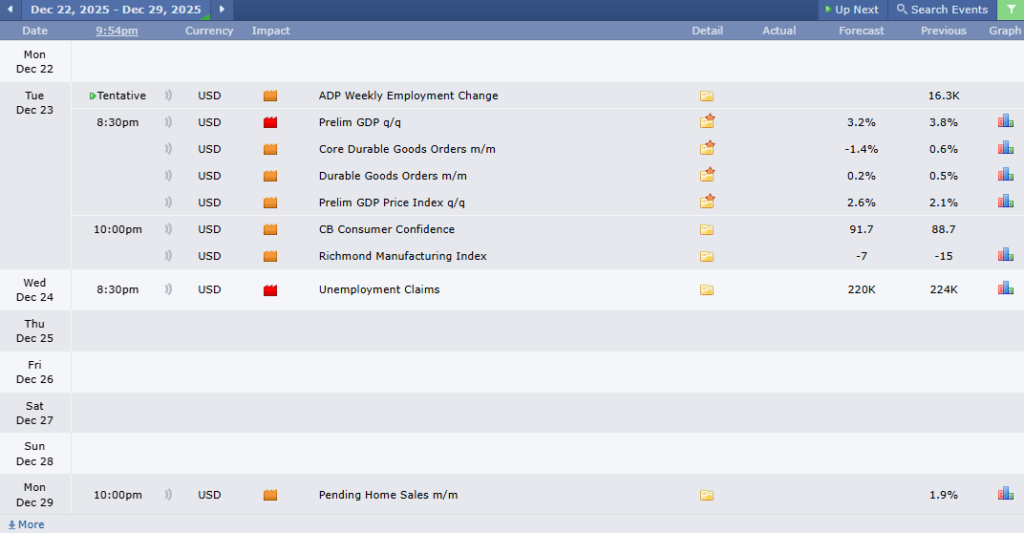Toggle sound alert for Pending Home Sales
1024x533 pixels.
pos(169,494)
